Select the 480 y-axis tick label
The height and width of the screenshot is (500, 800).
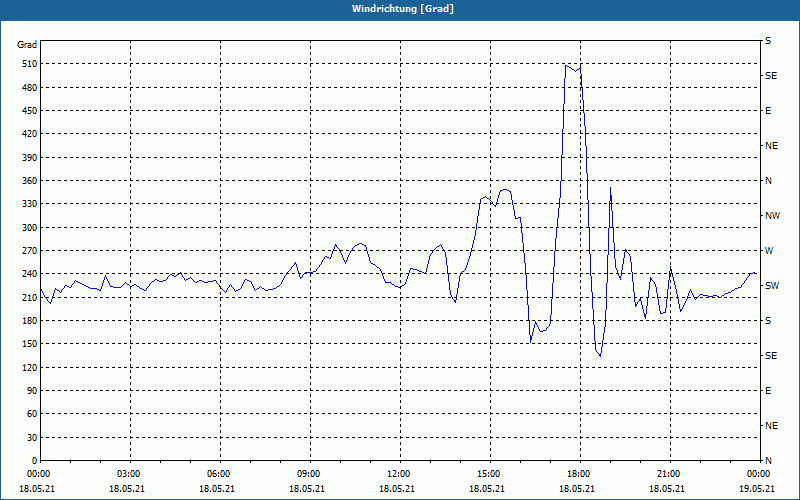30,87
